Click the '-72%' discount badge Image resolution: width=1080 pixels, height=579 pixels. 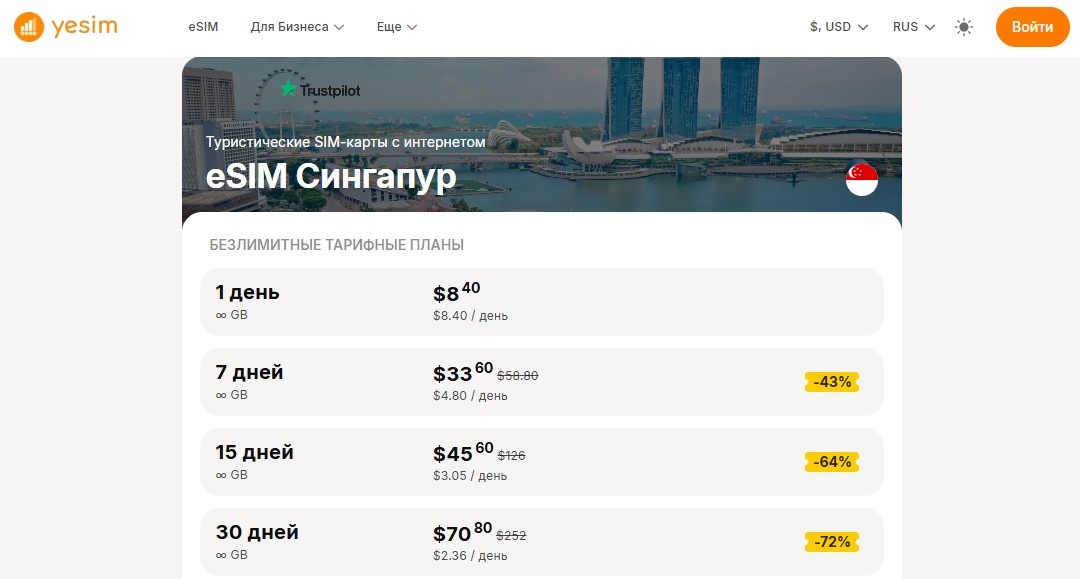point(831,541)
